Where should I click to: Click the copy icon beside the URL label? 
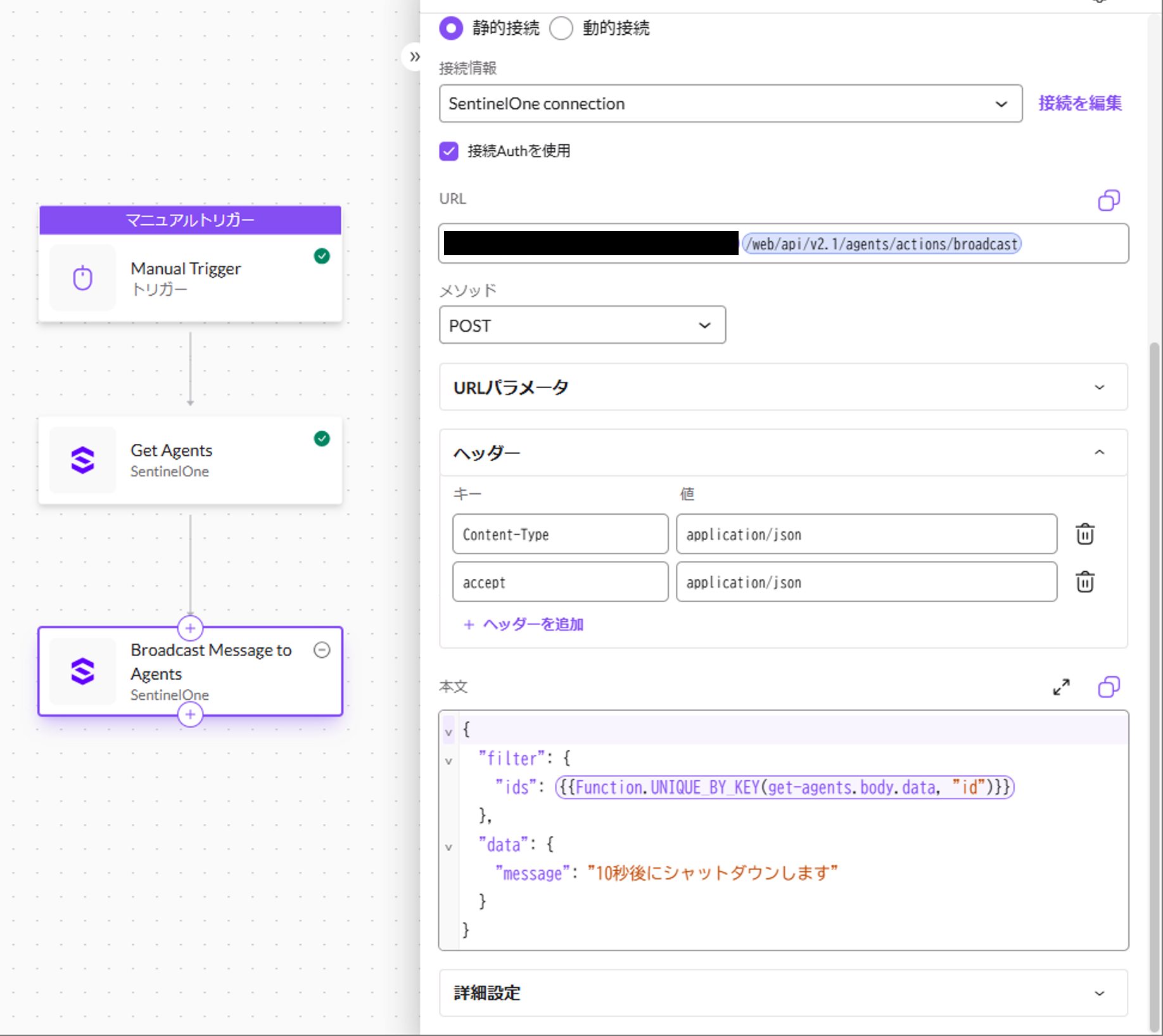tap(1109, 200)
